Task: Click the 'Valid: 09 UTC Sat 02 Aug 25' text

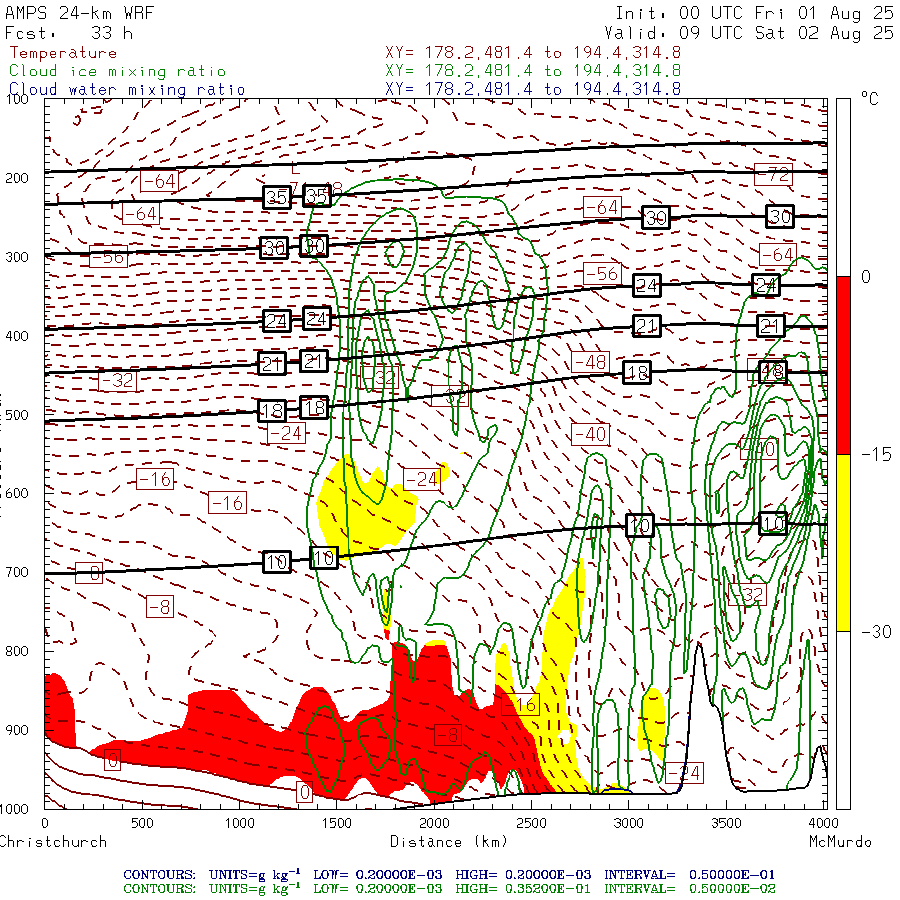Action: [x=749, y=33]
